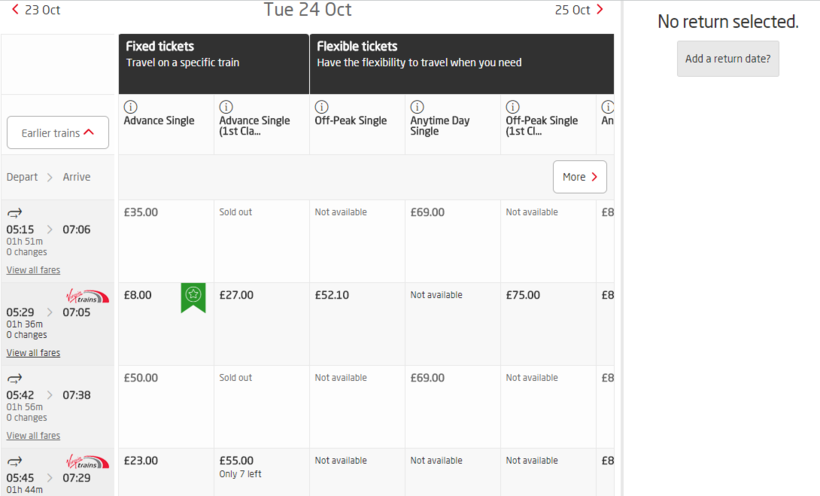Image resolution: width=820 pixels, height=496 pixels.
Task: Open info icon above Off-Peak Single
Action: 322,107
